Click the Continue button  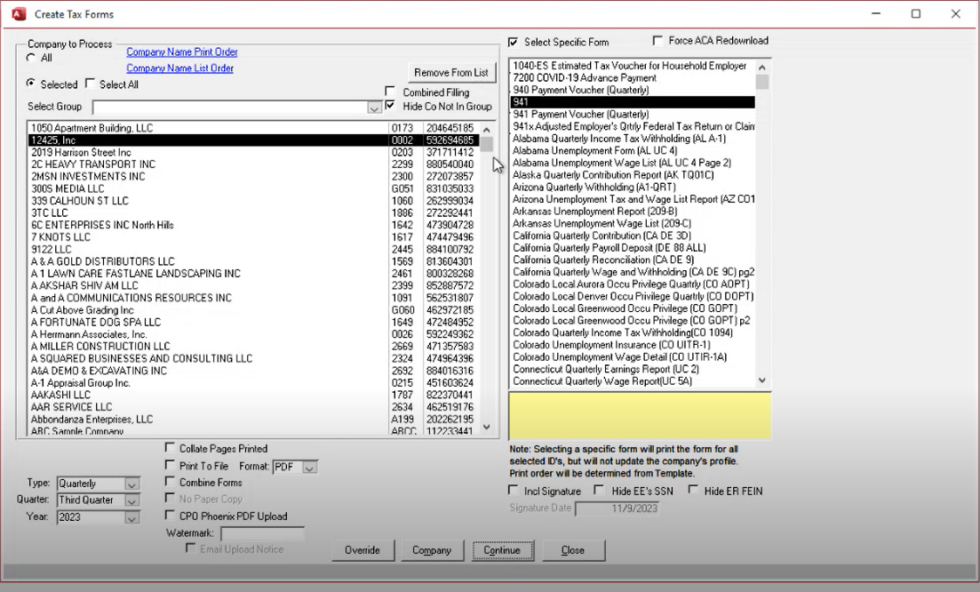coord(501,550)
